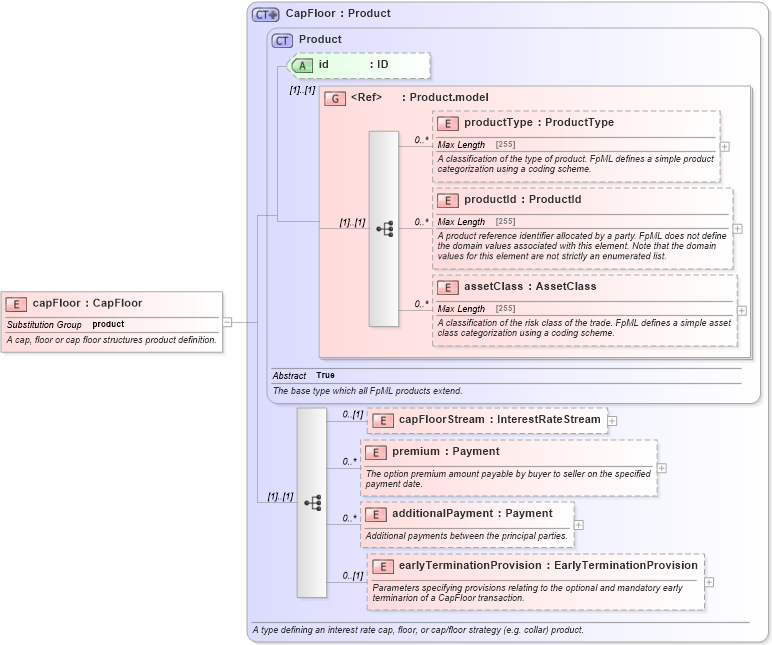Select 'assetClass : AssetClass' label
772x645 pixels.
tap(530, 287)
